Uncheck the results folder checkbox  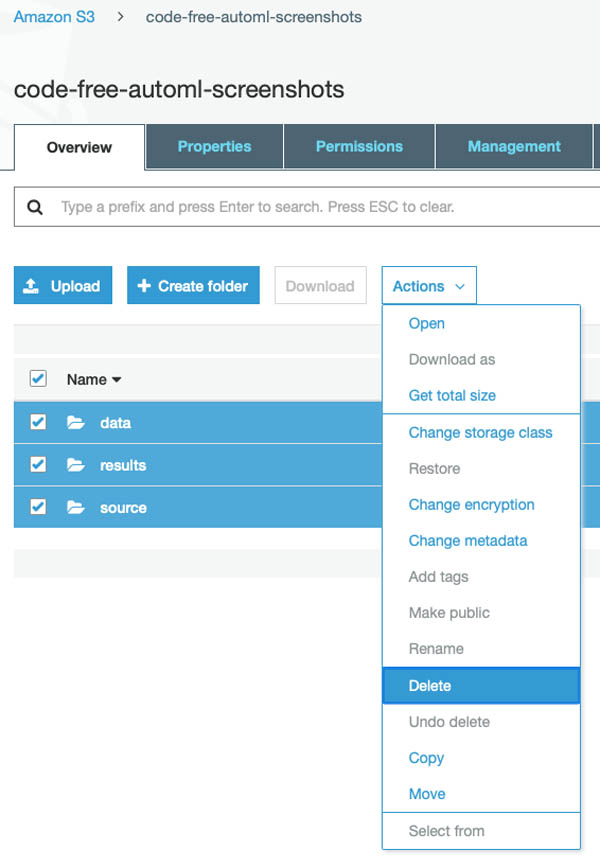tap(38, 464)
